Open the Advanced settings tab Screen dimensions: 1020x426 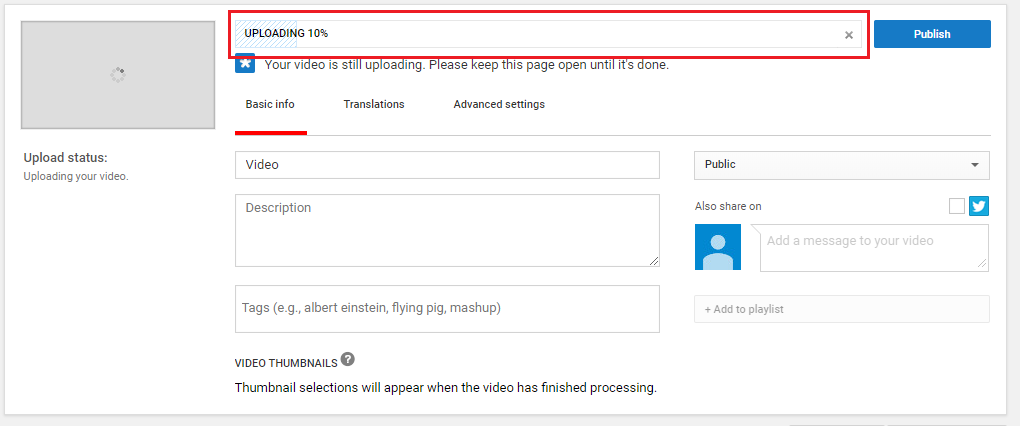[499, 104]
